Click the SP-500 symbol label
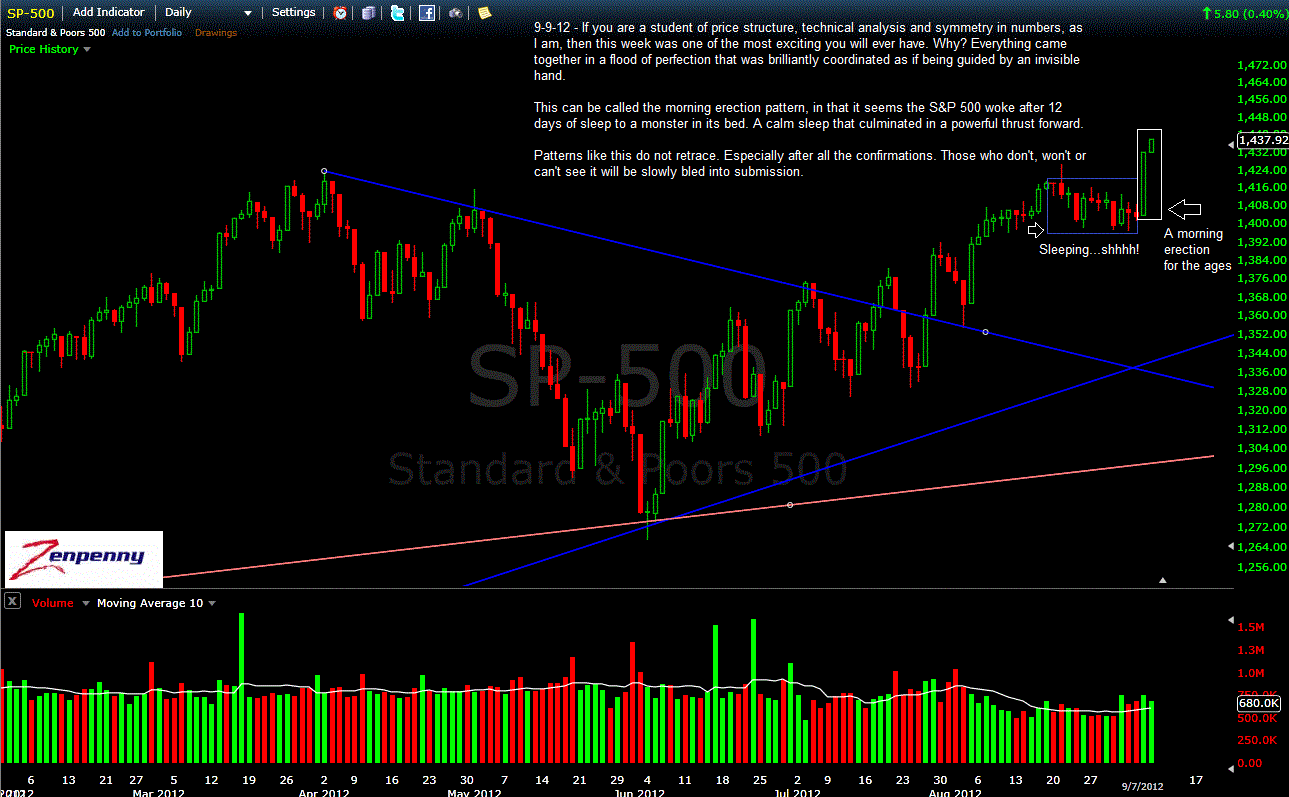 31,13
